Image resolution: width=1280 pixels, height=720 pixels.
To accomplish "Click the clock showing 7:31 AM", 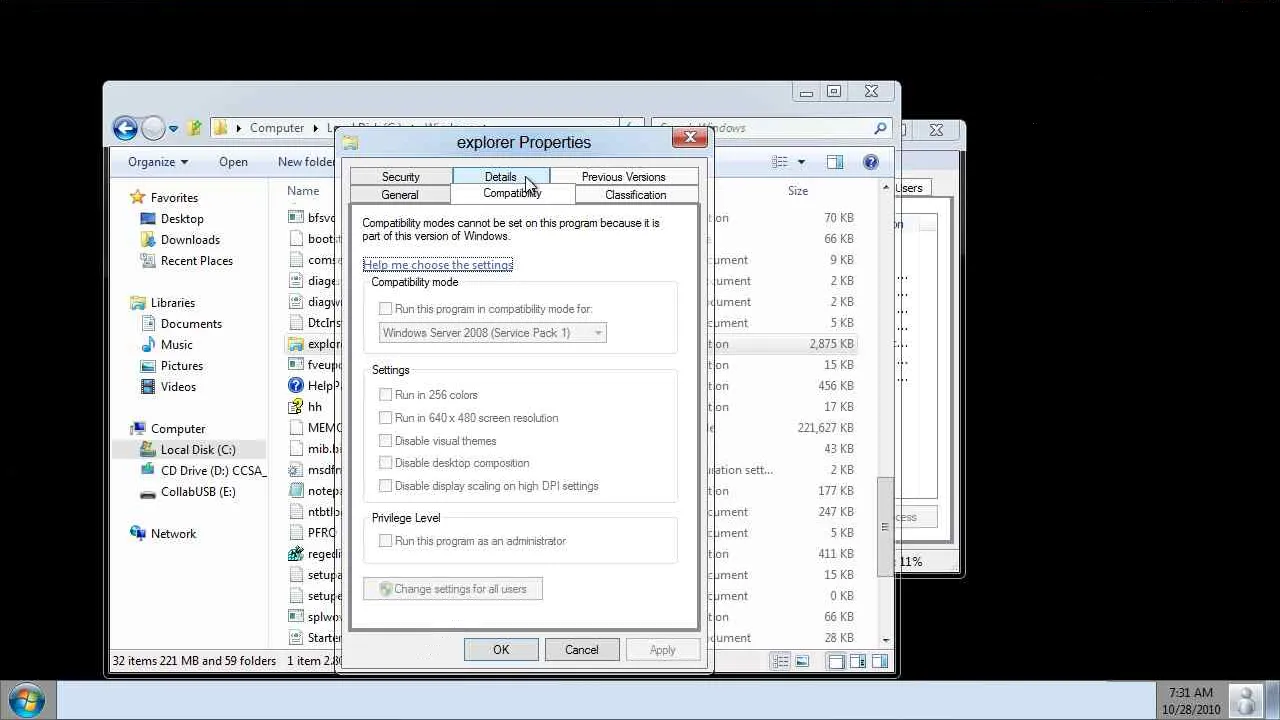I will [x=1189, y=692].
